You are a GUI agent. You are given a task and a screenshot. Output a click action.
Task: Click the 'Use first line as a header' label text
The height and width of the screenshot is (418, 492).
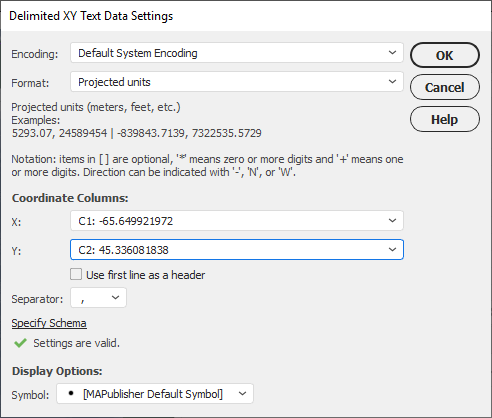145,275
